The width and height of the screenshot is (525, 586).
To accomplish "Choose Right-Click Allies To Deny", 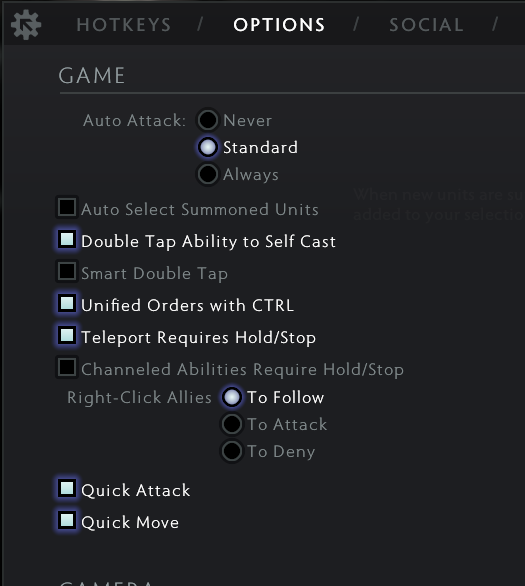I will [x=232, y=451].
